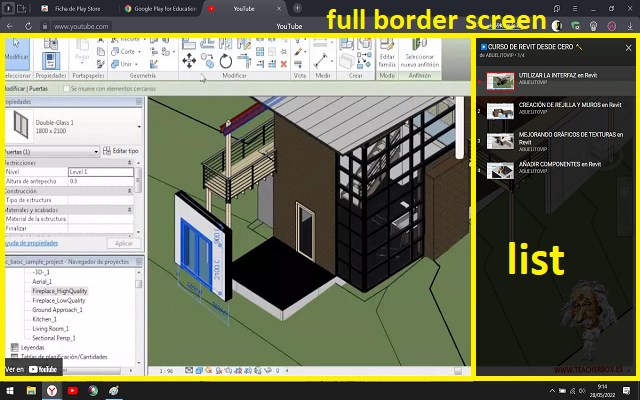Play 'MEJORANDO GRÁFICOS DE TEXTURAS' video
The width and height of the screenshot is (640, 400).
pos(556,141)
